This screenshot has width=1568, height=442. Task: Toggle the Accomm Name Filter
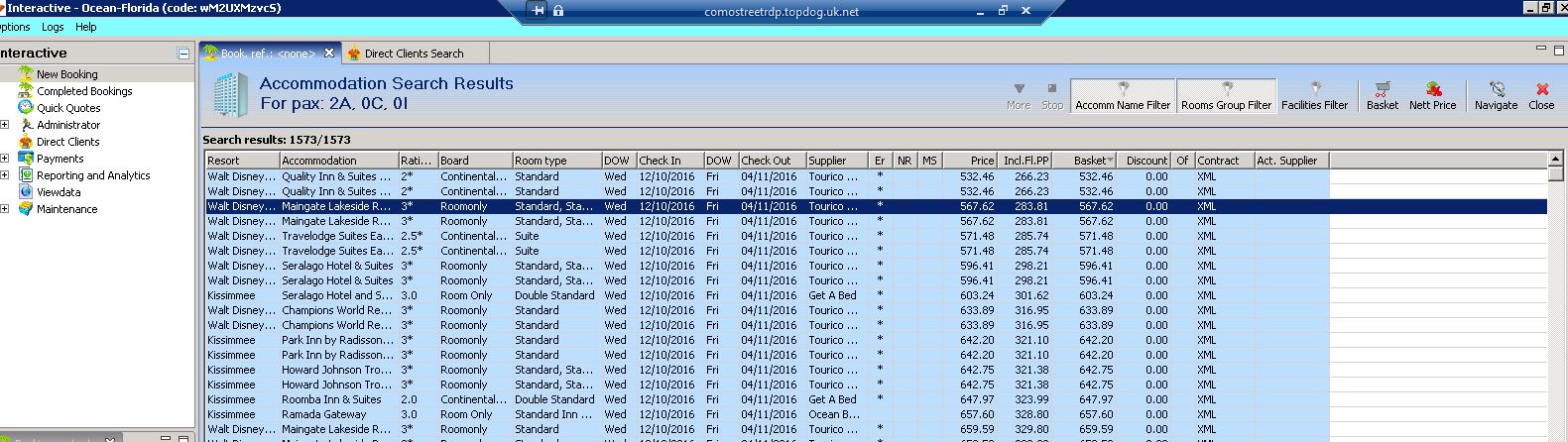click(x=1123, y=96)
